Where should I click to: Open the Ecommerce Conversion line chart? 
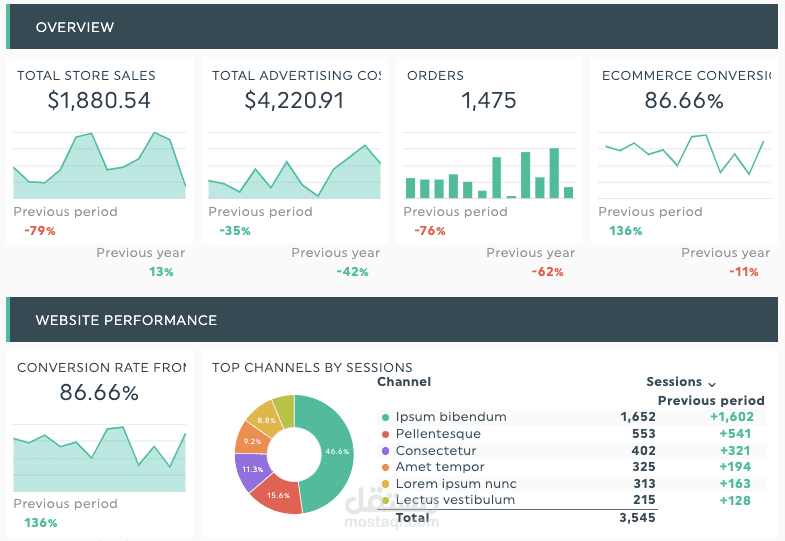684,166
